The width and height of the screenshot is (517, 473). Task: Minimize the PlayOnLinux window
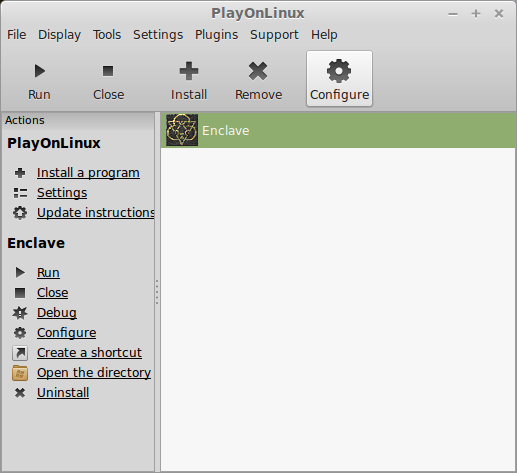[x=453, y=14]
